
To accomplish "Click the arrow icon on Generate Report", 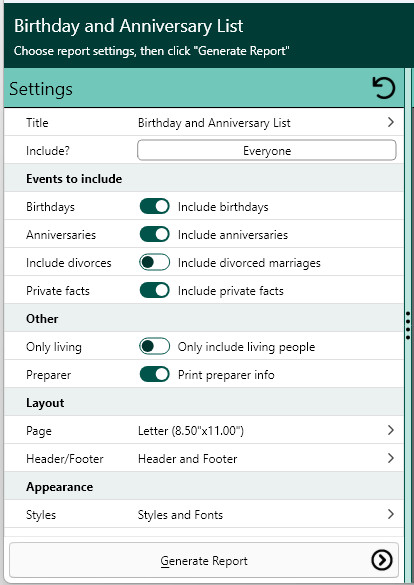I will pyautogui.click(x=382, y=560).
